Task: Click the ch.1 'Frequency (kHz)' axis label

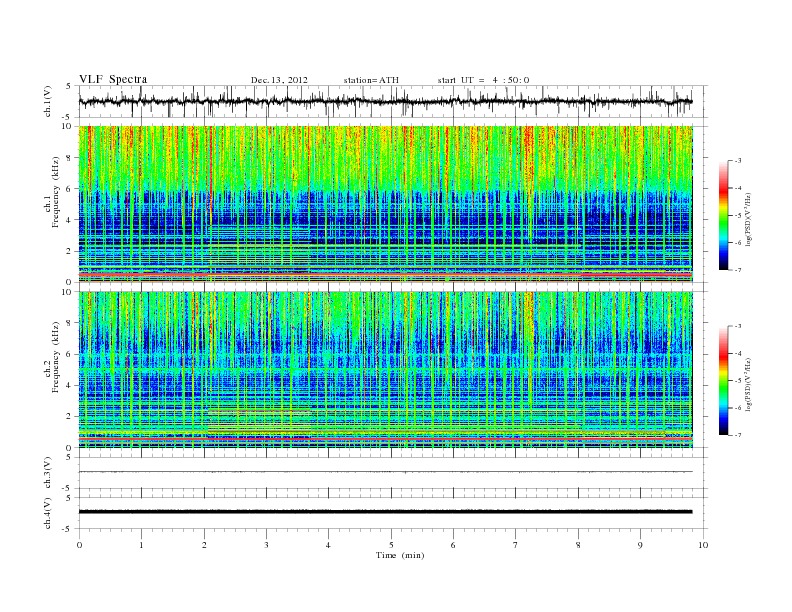Action: tap(56, 192)
